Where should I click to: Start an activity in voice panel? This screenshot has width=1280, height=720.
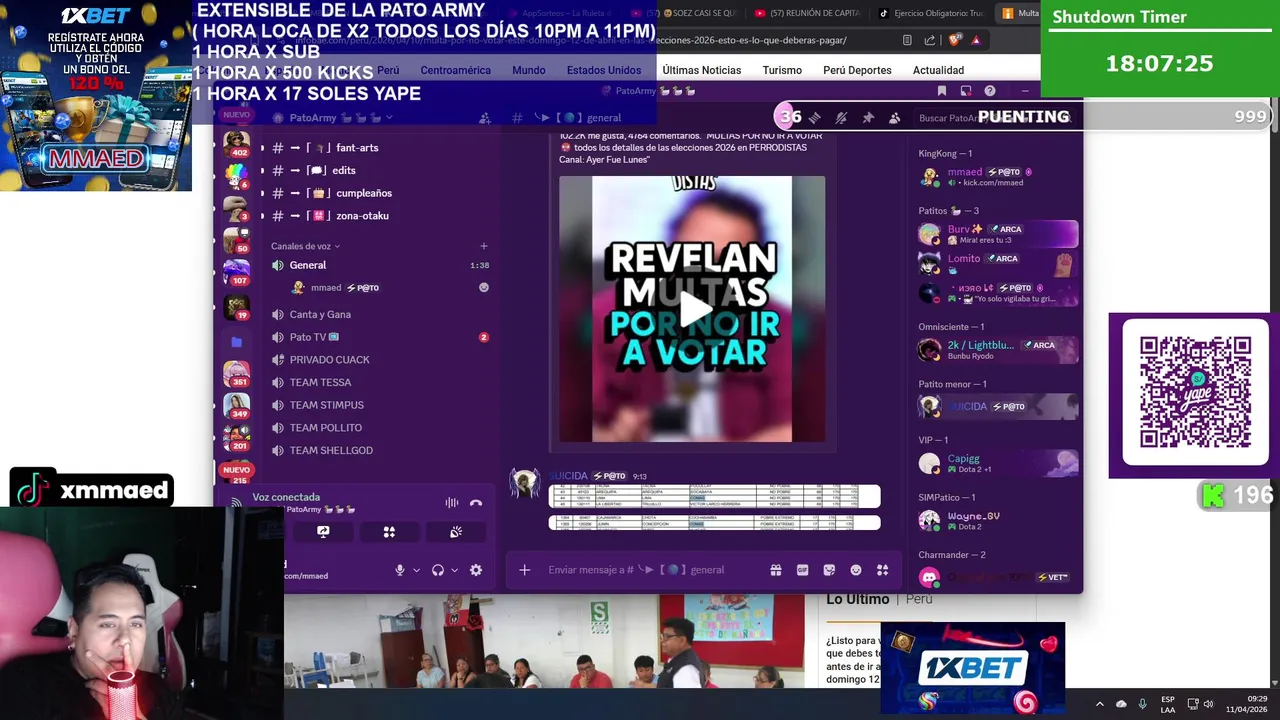389,532
